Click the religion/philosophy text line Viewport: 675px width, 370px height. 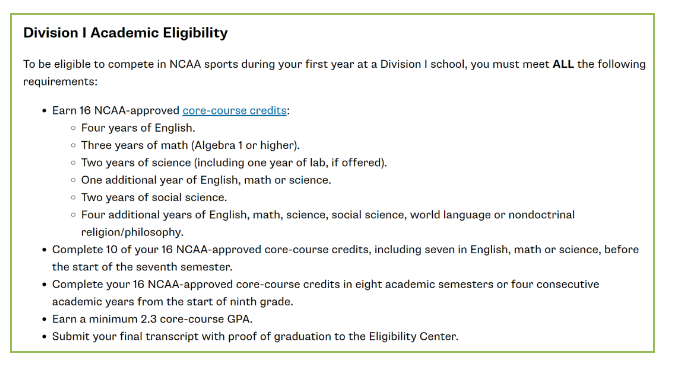[x=132, y=232]
